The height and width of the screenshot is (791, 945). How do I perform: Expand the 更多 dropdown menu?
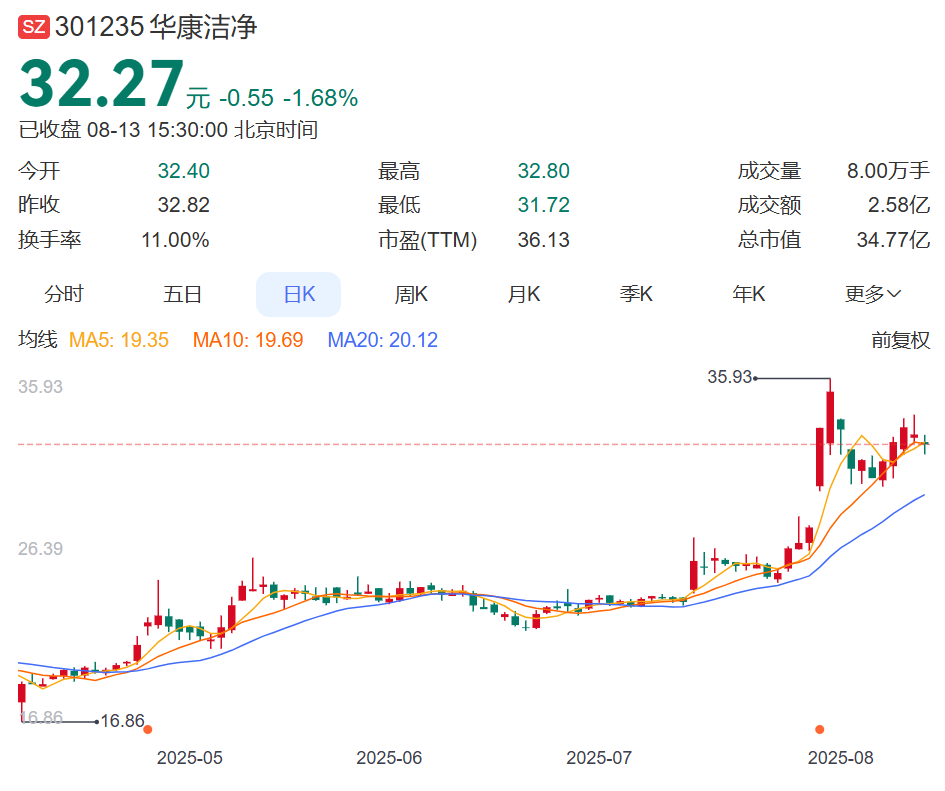(x=872, y=294)
